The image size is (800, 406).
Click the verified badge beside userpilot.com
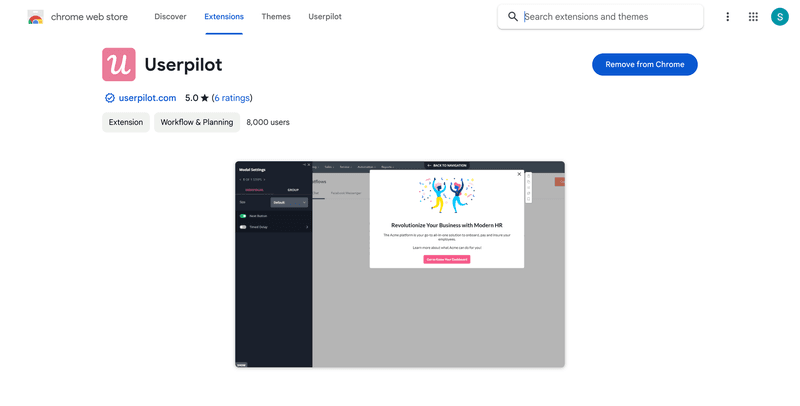110,98
